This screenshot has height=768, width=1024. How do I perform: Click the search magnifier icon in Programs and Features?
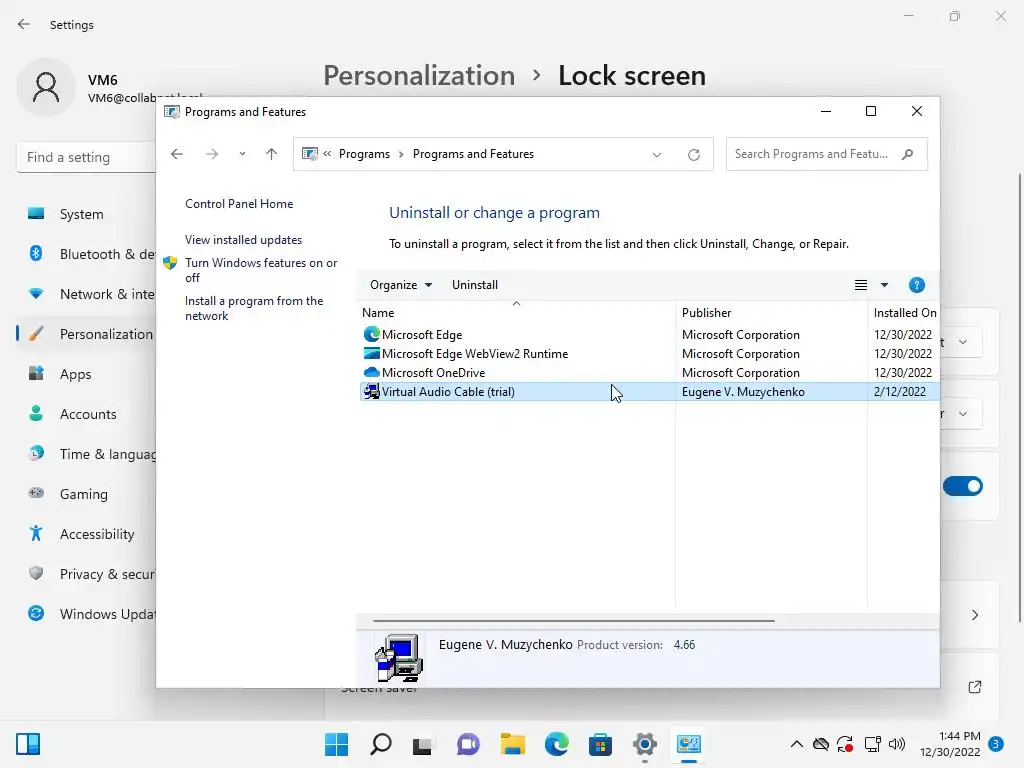click(x=907, y=154)
